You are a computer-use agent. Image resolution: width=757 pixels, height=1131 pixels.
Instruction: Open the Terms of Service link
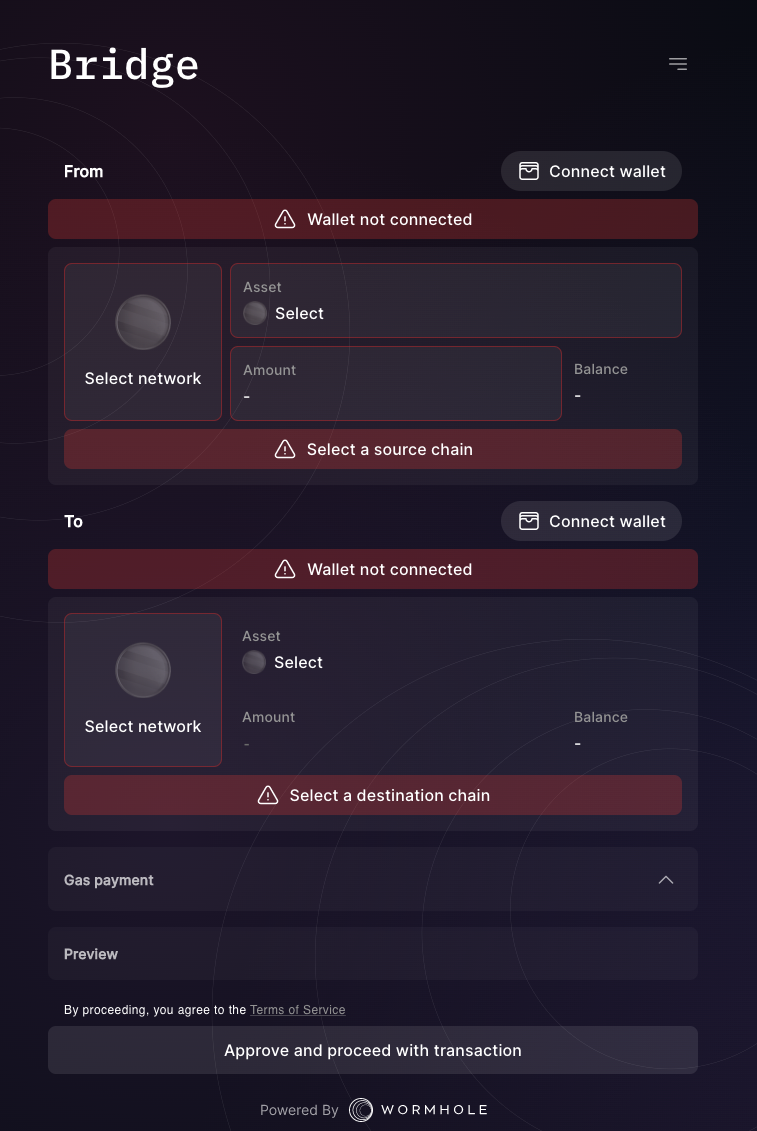coord(297,1010)
